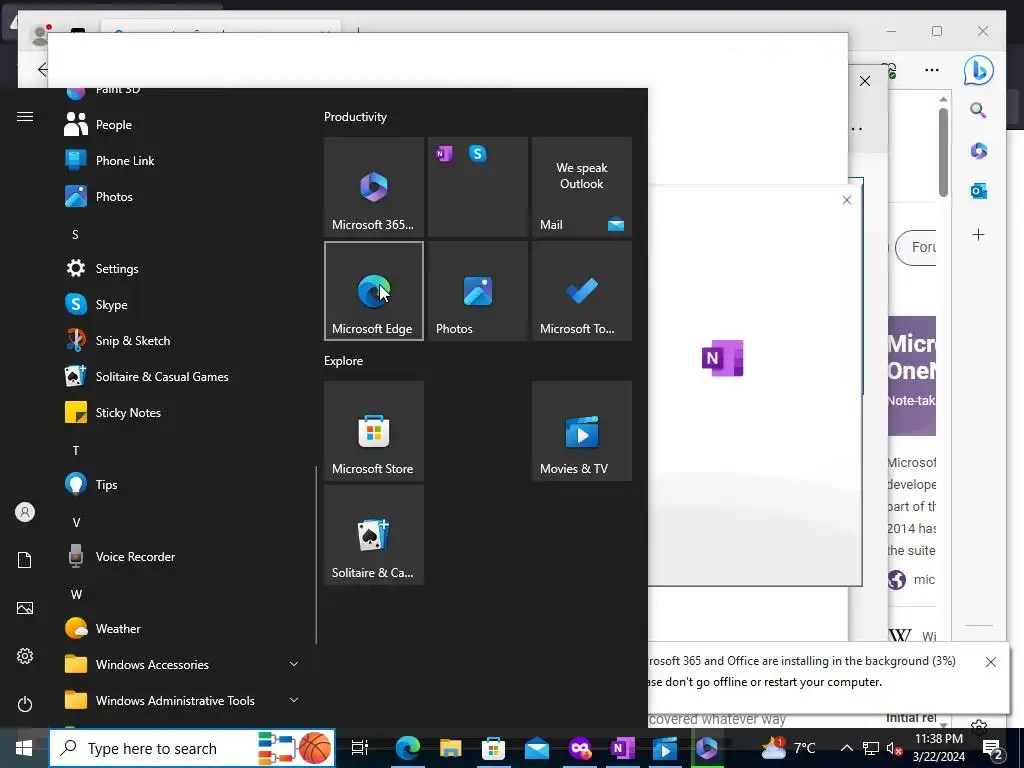The image size is (1024, 768).
Task: Open Microsoft Edge from the taskbar
Action: [408, 748]
